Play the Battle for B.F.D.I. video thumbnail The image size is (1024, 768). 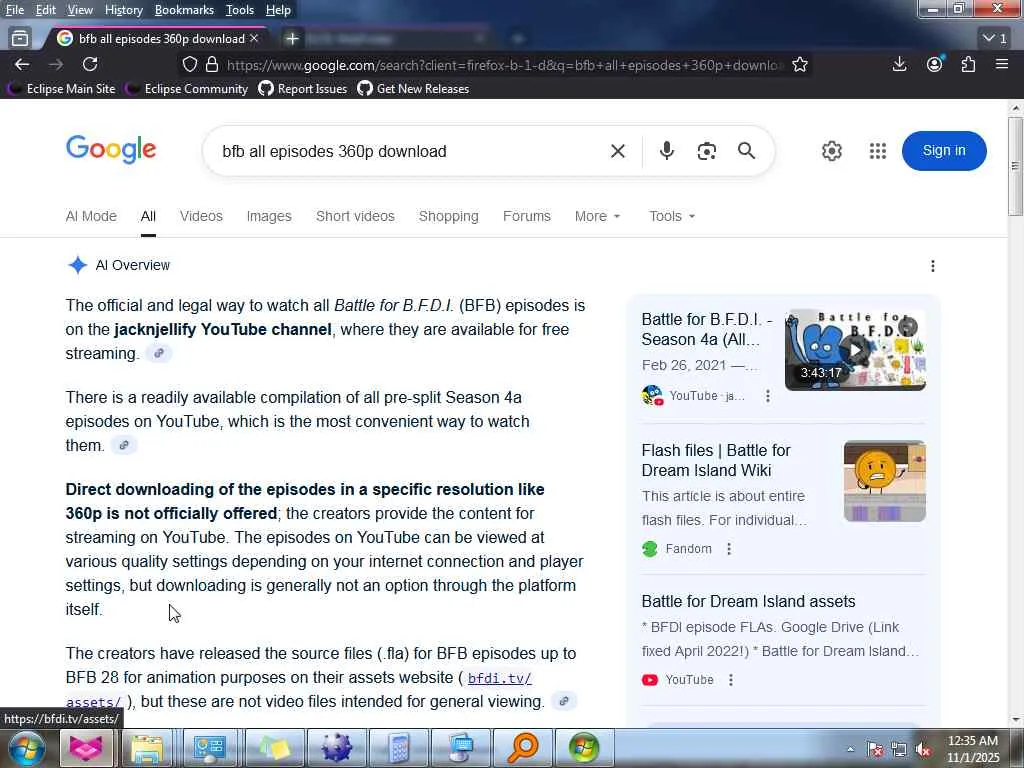tap(855, 350)
